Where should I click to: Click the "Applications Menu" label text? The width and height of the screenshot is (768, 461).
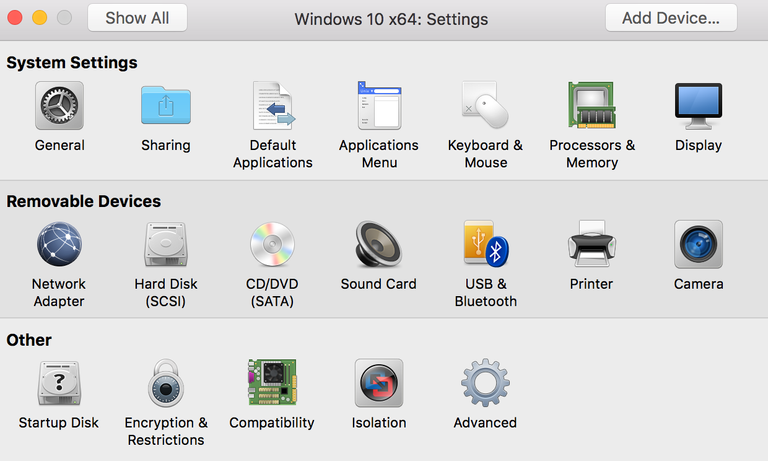(x=379, y=154)
